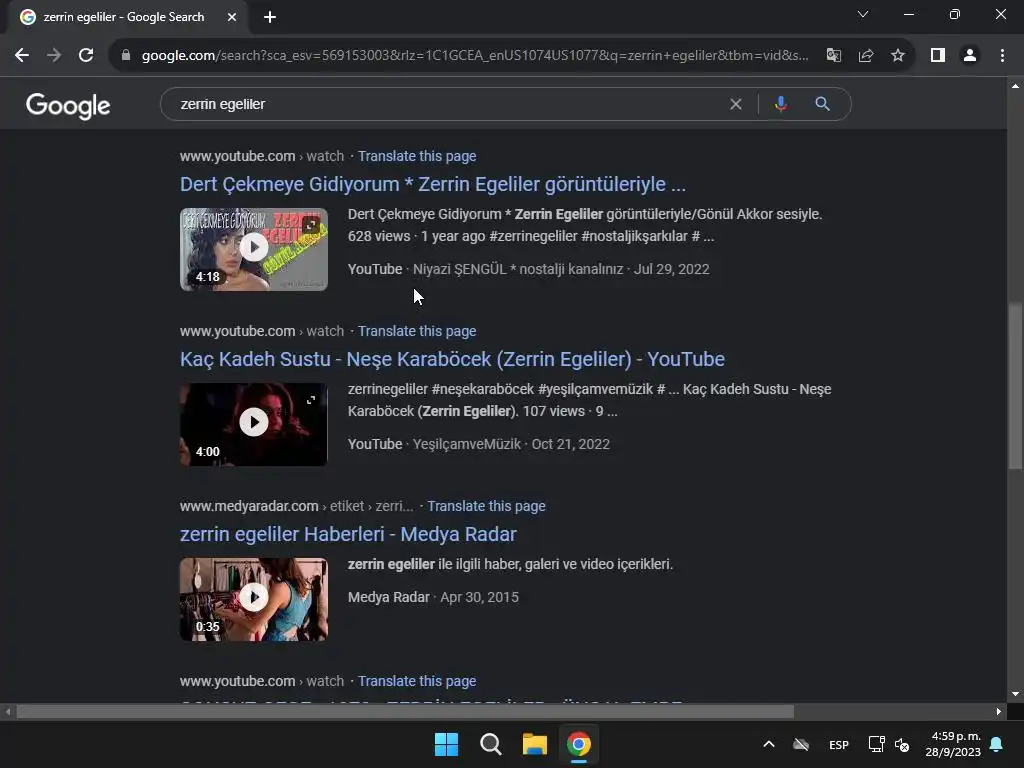Viewport: 1024px width, 768px height.
Task: Play the 4:18 video thumbnail
Action: coord(254,249)
